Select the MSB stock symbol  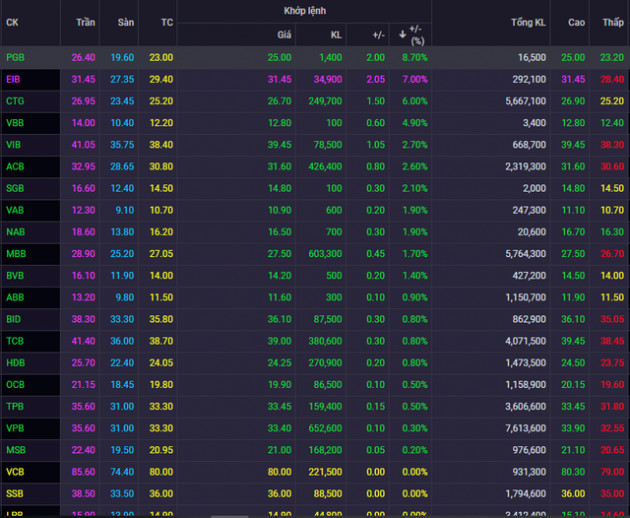click(x=16, y=450)
